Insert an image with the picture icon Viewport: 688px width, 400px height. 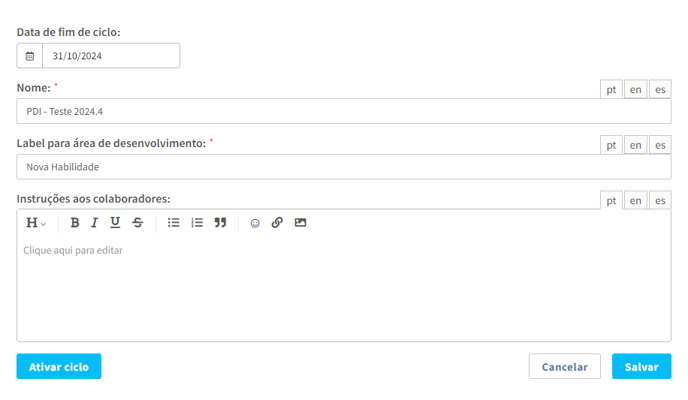click(x=300, y=223)
